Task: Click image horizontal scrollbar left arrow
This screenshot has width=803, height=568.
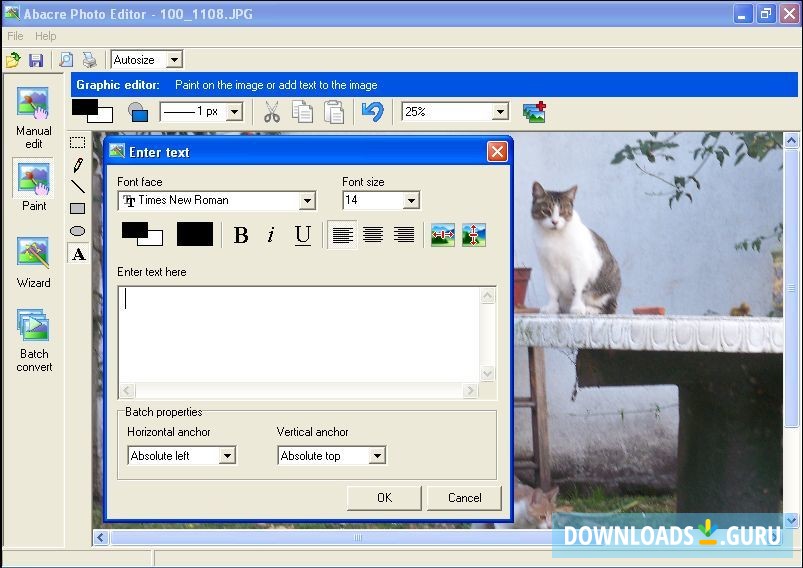Action: 101,537
